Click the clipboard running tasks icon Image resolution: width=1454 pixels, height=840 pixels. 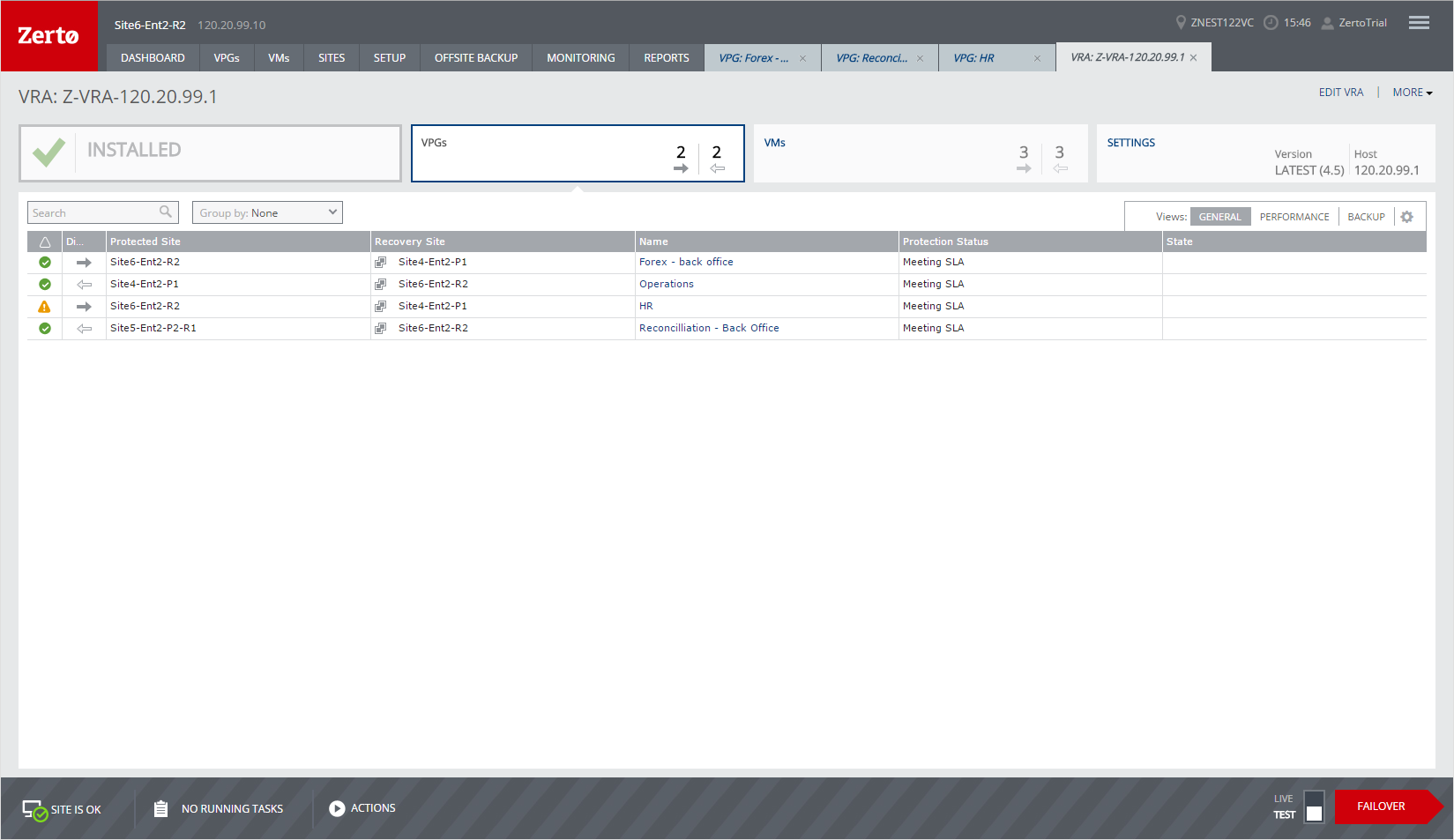pos(160,808)
